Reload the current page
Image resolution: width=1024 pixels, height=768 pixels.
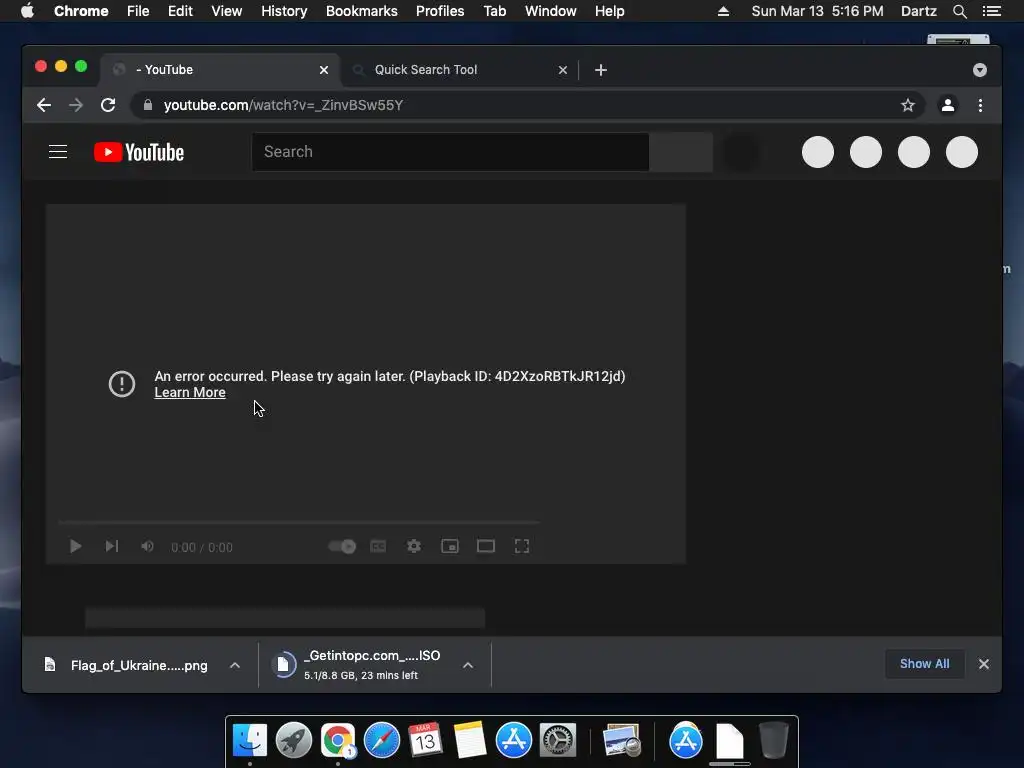click(x=108, y=105)
